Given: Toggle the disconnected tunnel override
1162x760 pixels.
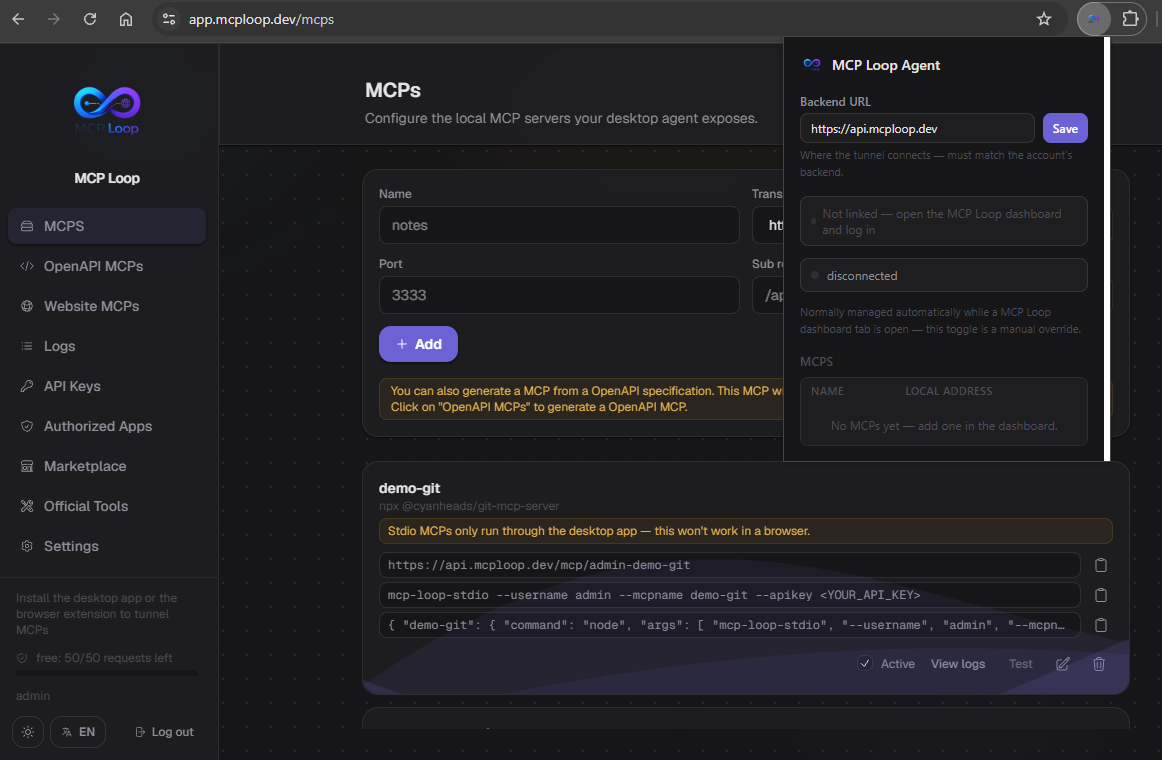Looking at the screenshot, I should tap(943, 276).
